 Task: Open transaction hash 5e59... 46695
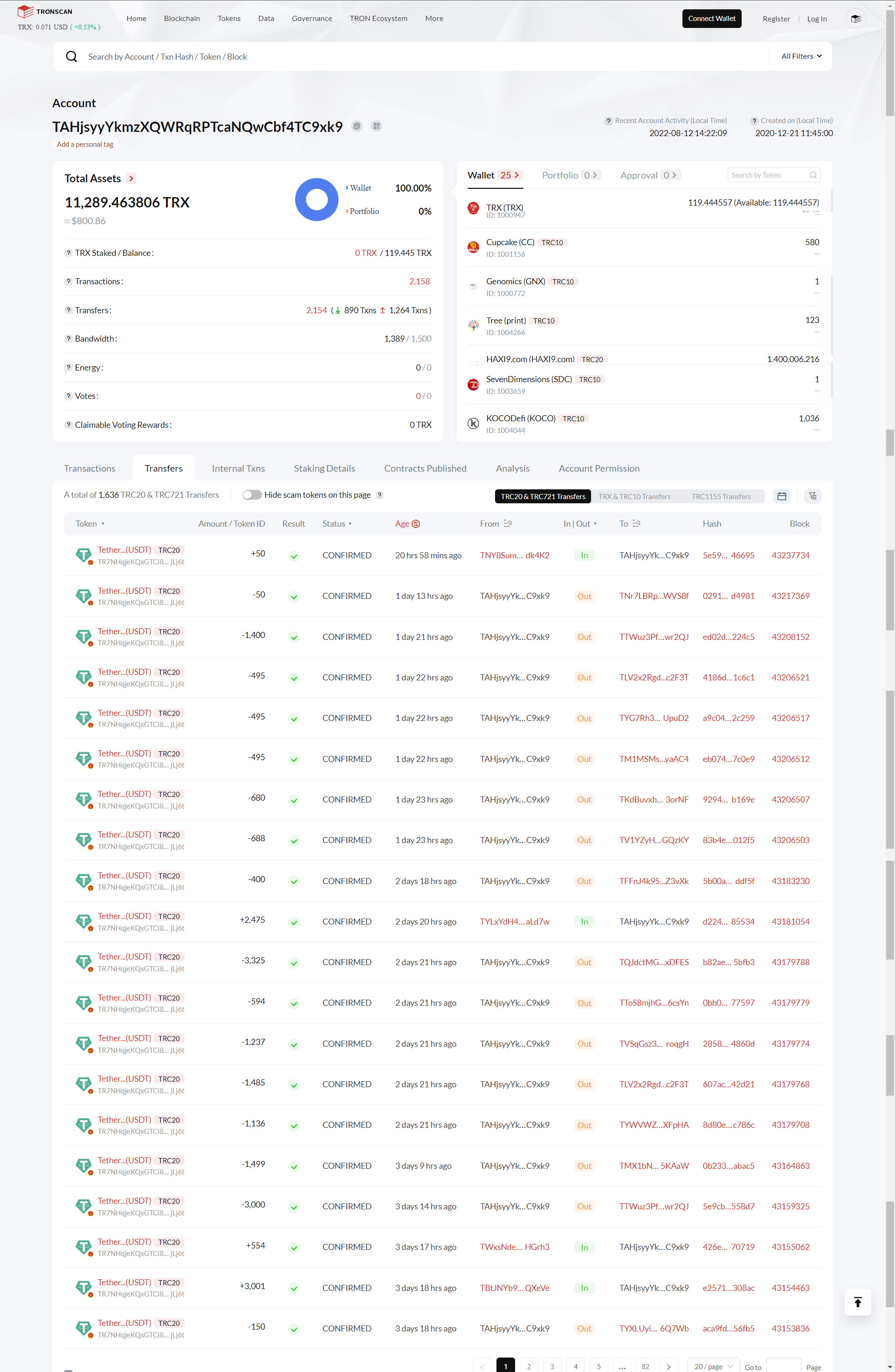(728, 556)
